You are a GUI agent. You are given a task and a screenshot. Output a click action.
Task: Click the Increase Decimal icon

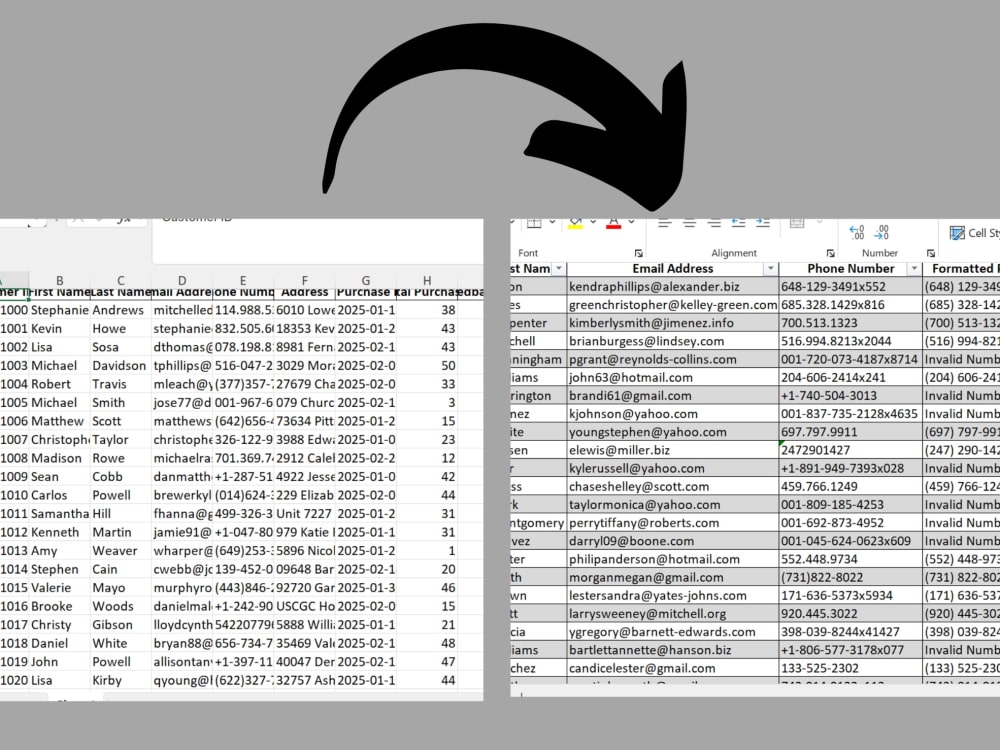(857, 232)
